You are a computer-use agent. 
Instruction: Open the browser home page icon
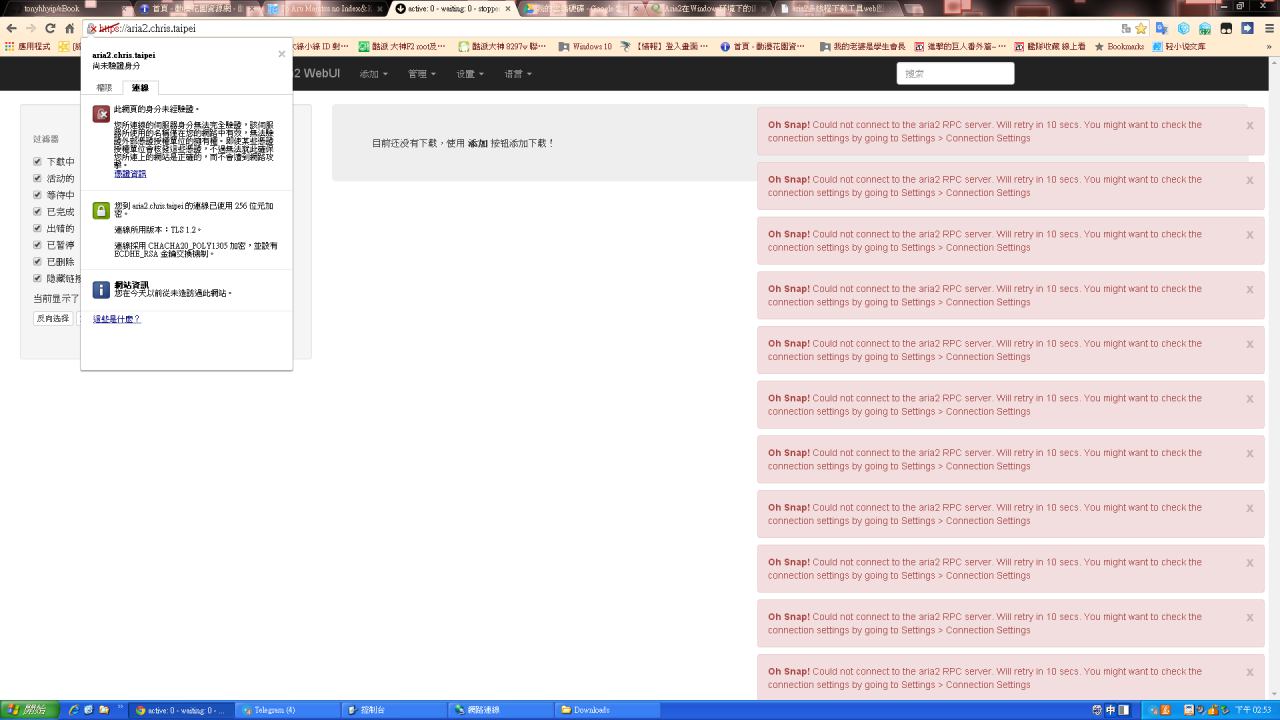70,29
